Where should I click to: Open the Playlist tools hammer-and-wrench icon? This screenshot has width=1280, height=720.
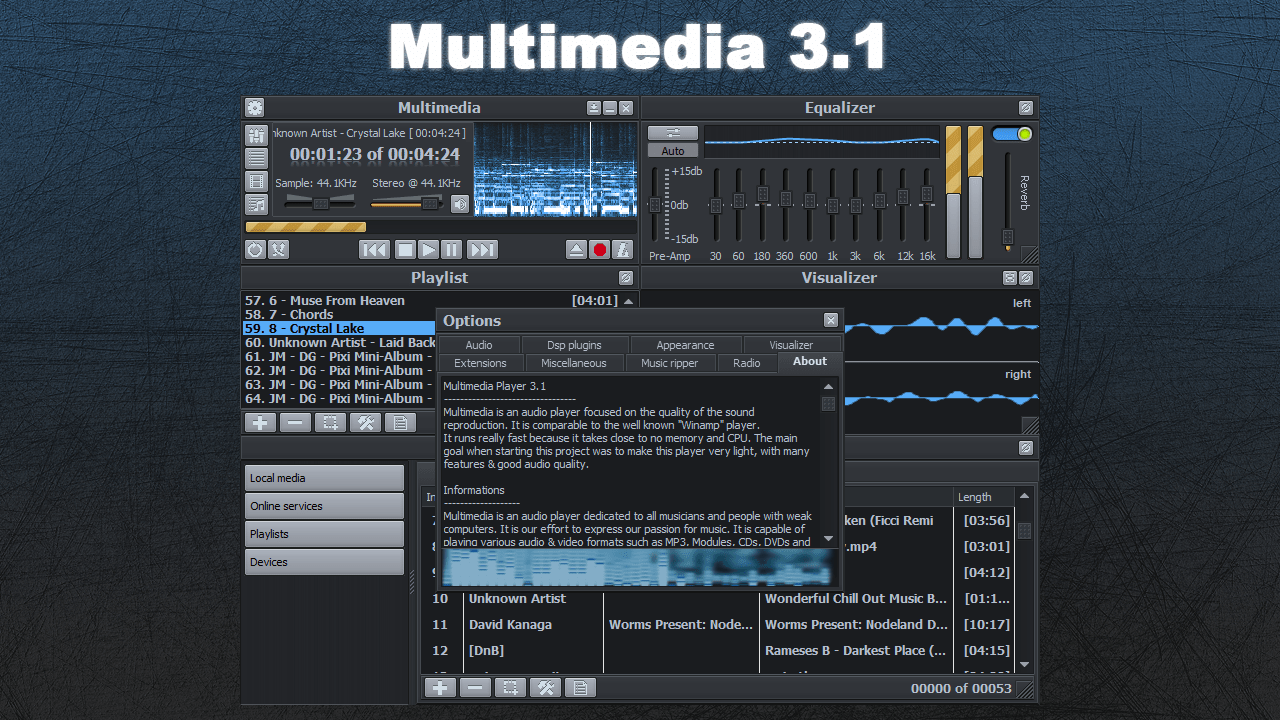pyautogui.click(x=365, y=422)
